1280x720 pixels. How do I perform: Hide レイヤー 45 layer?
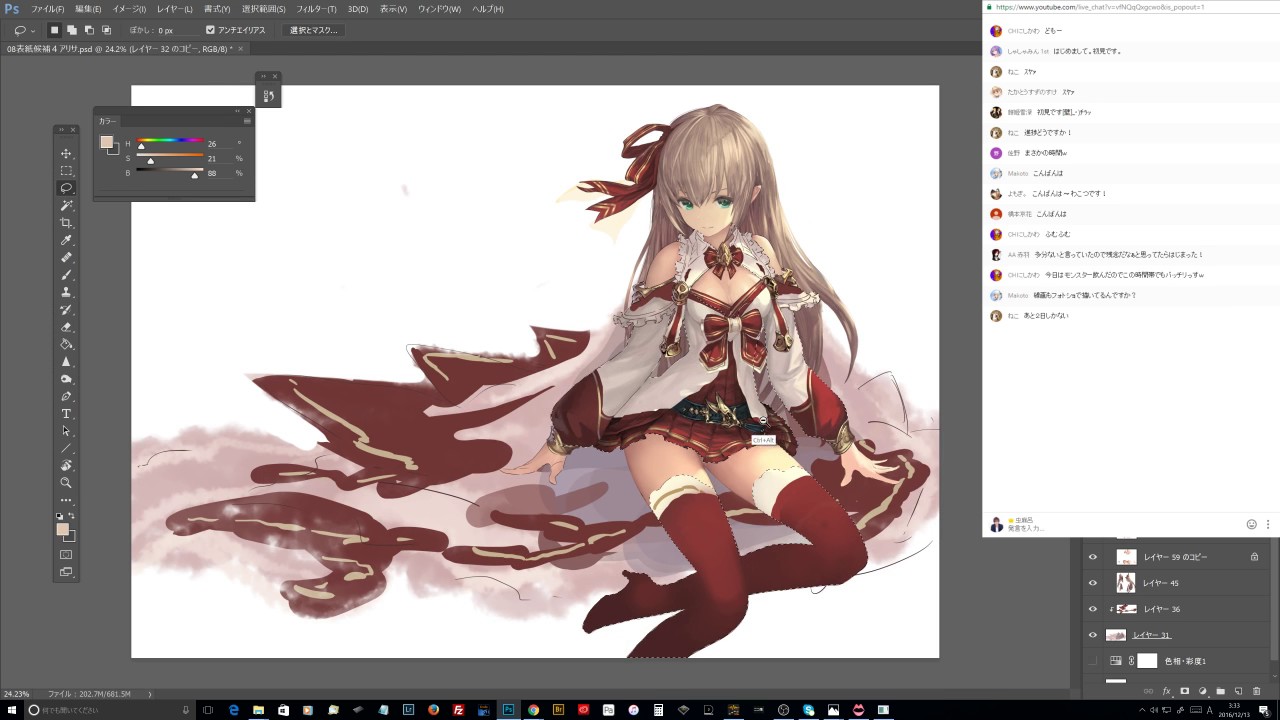pos(1092,583)
